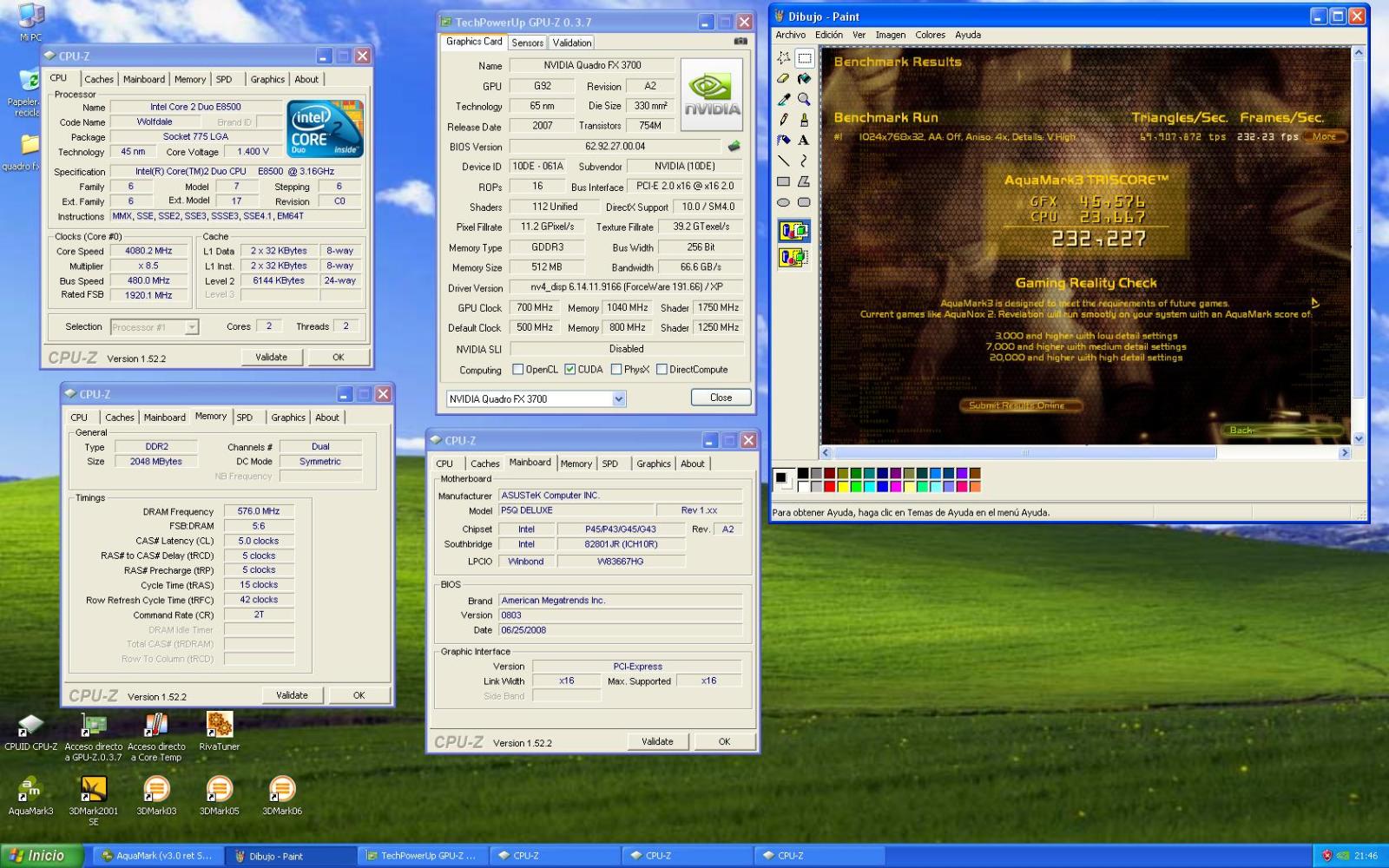Viewport: 1389px width, 868px height.
Task: Select the bright red color swatch in Paint
Action: pyautogui.click(x=830, y=486)
